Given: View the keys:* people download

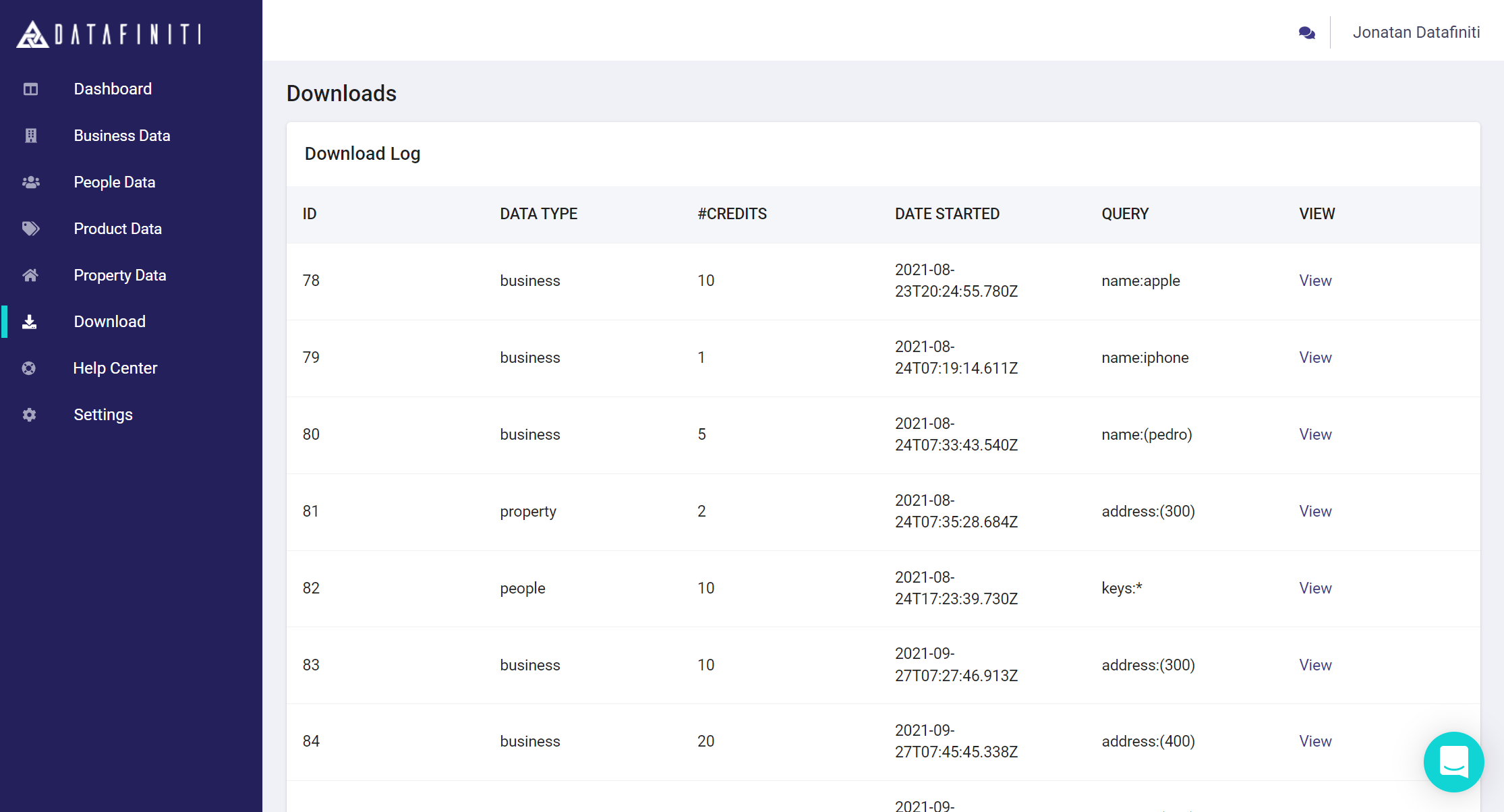Looking at the screenshot, I should 1315,588.
